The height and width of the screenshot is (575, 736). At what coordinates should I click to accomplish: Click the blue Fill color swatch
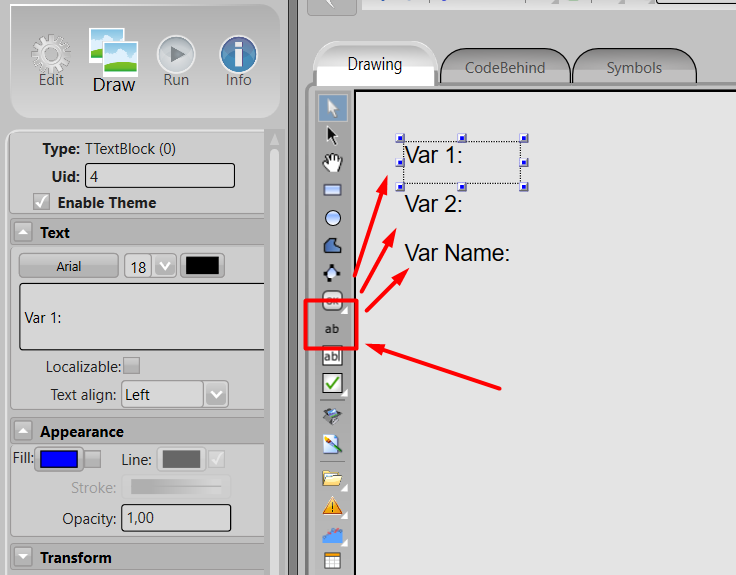(x=59, y=459)
